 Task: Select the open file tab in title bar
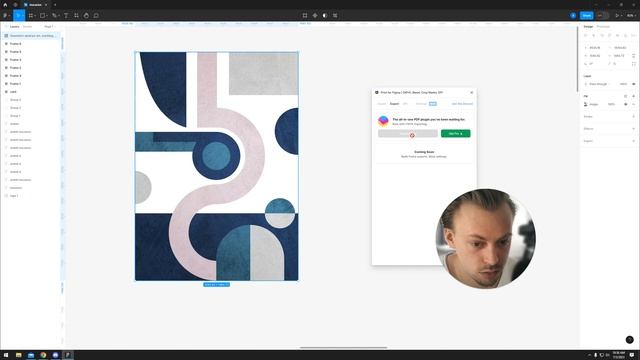coord(35,4)
